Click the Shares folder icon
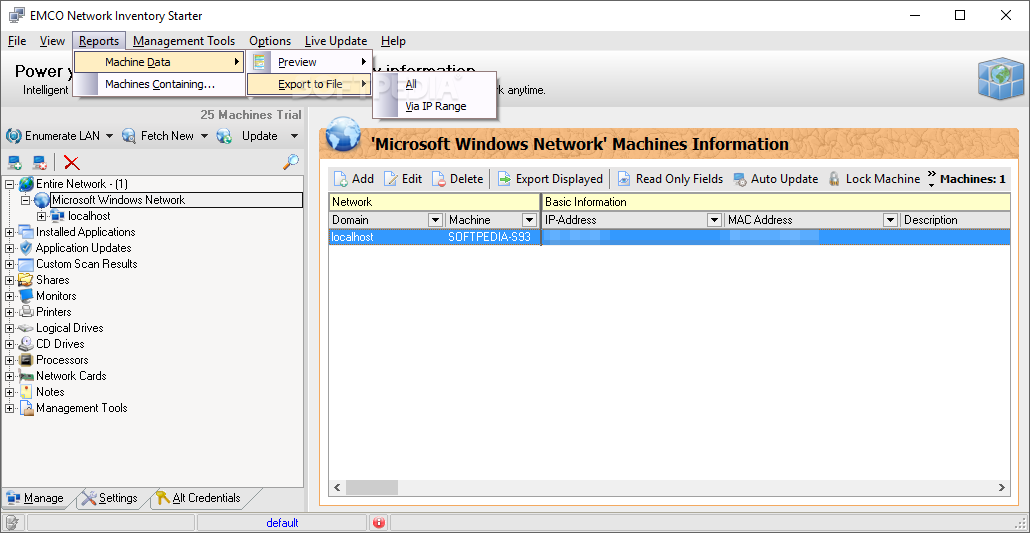 [x=26, y=280]
